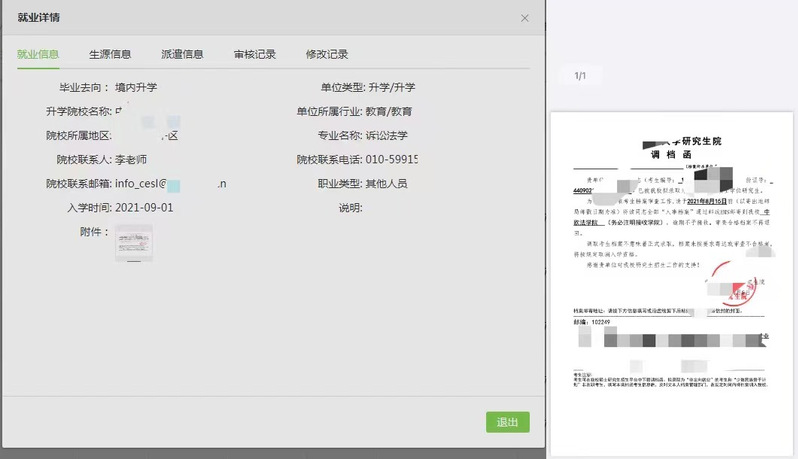Screen dimensions: 798x459
Task: Click the 院校联系邮箱 email address
Action: [170, 184]
